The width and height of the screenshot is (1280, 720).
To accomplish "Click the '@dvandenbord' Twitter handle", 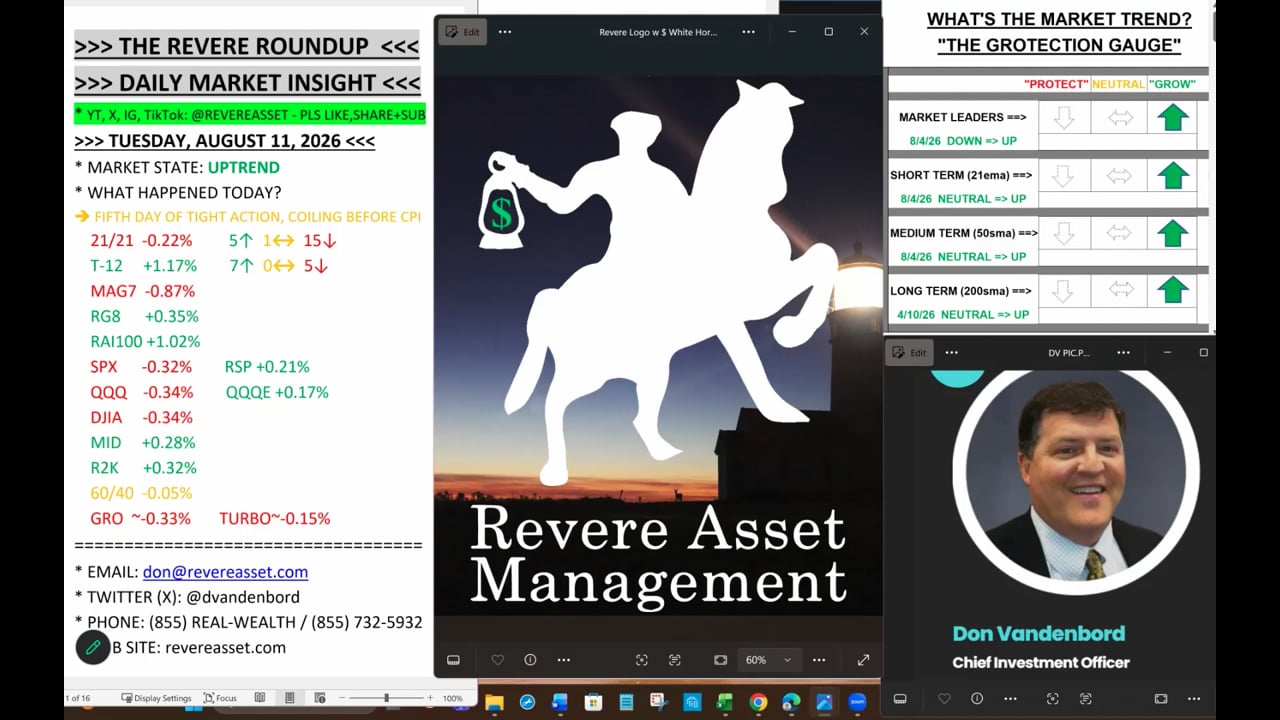I will (243, 597).
